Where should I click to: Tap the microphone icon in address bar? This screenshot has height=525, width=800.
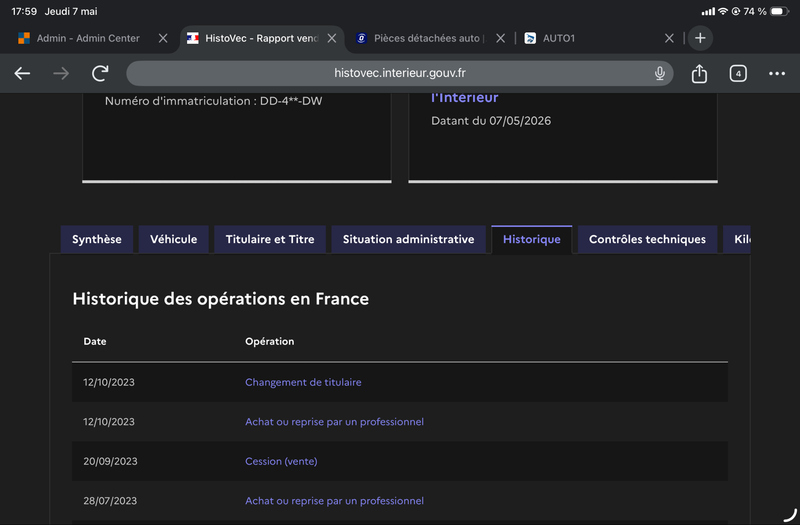660,73
